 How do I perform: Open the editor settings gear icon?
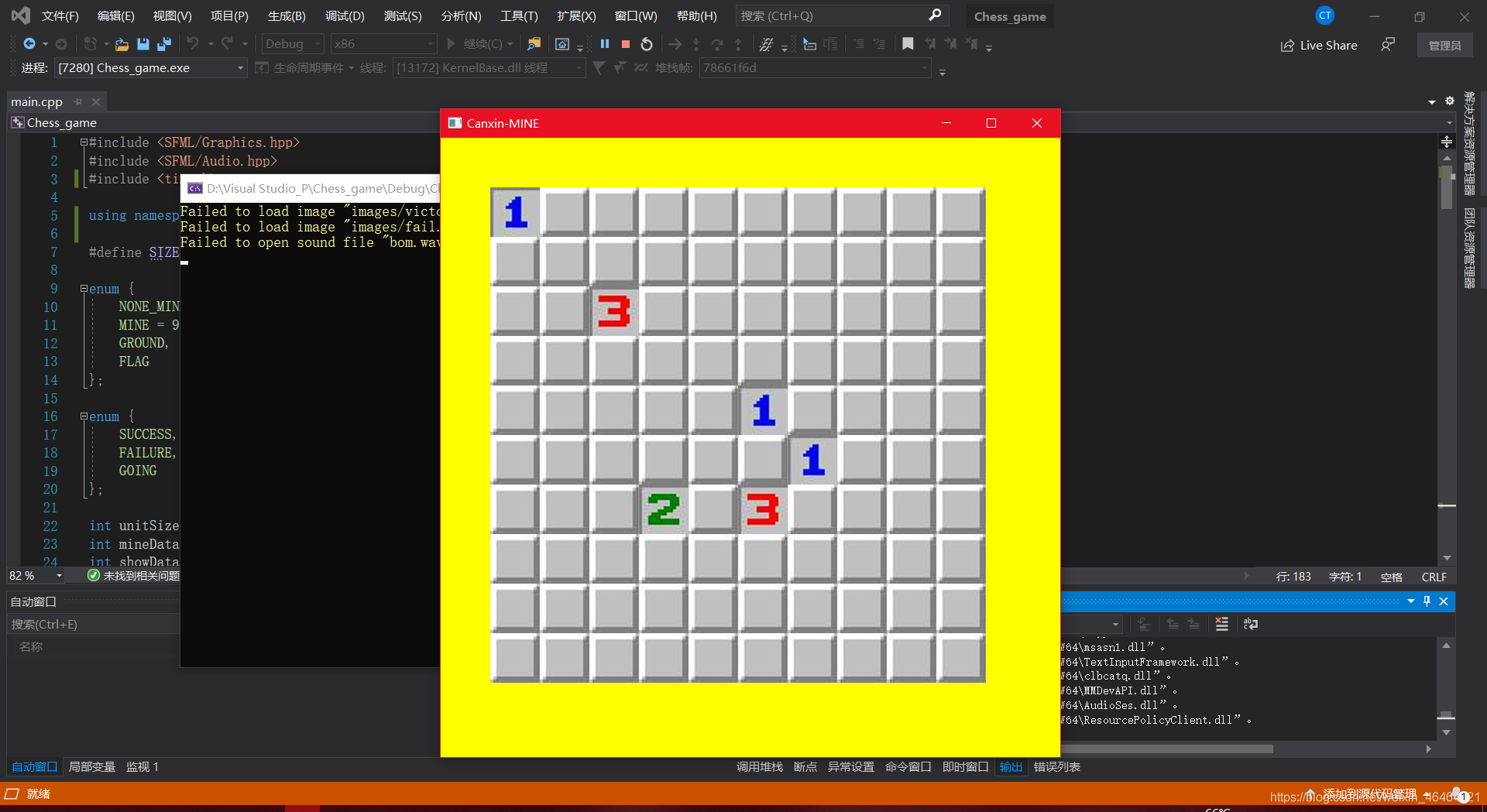tap(1450, 101)
